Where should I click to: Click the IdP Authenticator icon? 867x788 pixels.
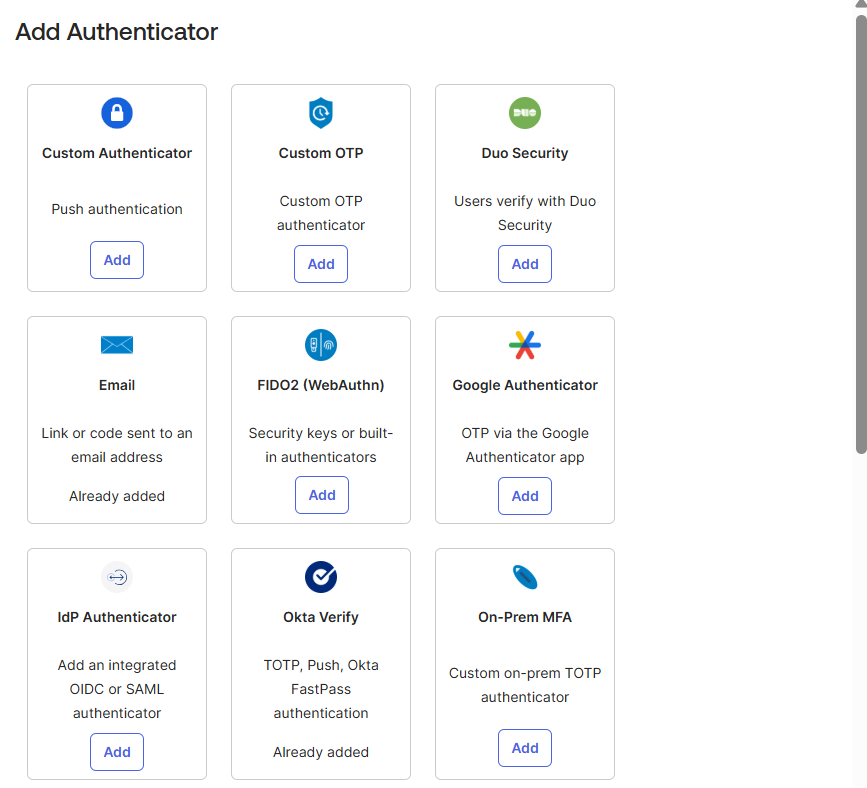(117, 577)
